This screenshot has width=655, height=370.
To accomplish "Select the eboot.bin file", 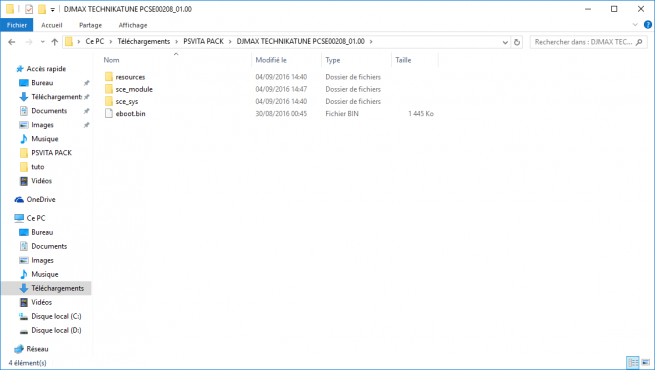I will coord(130,114).
